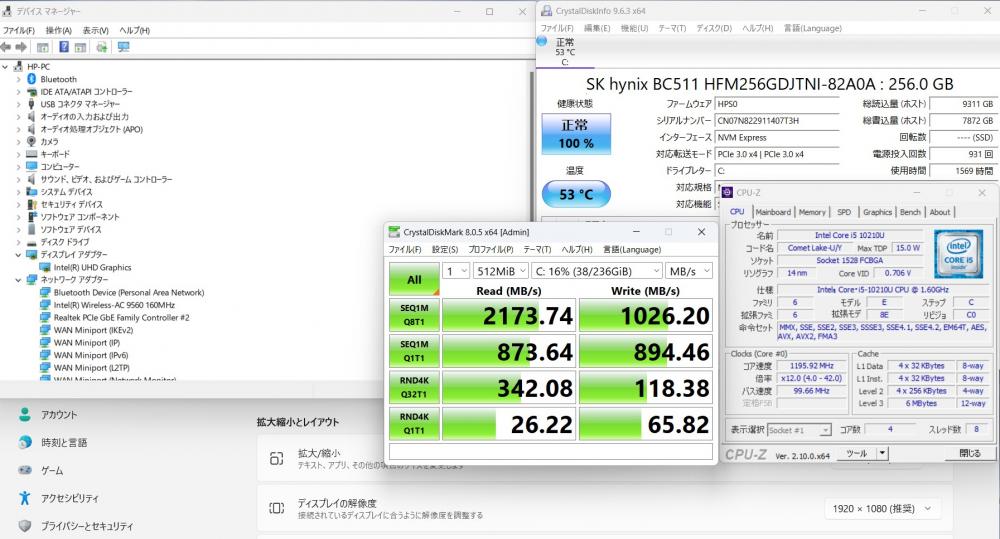Viewport: 1000px width, 539px height.
Task: Select the Camera (カメラ) device icon
Action: (x=32, y=142)
